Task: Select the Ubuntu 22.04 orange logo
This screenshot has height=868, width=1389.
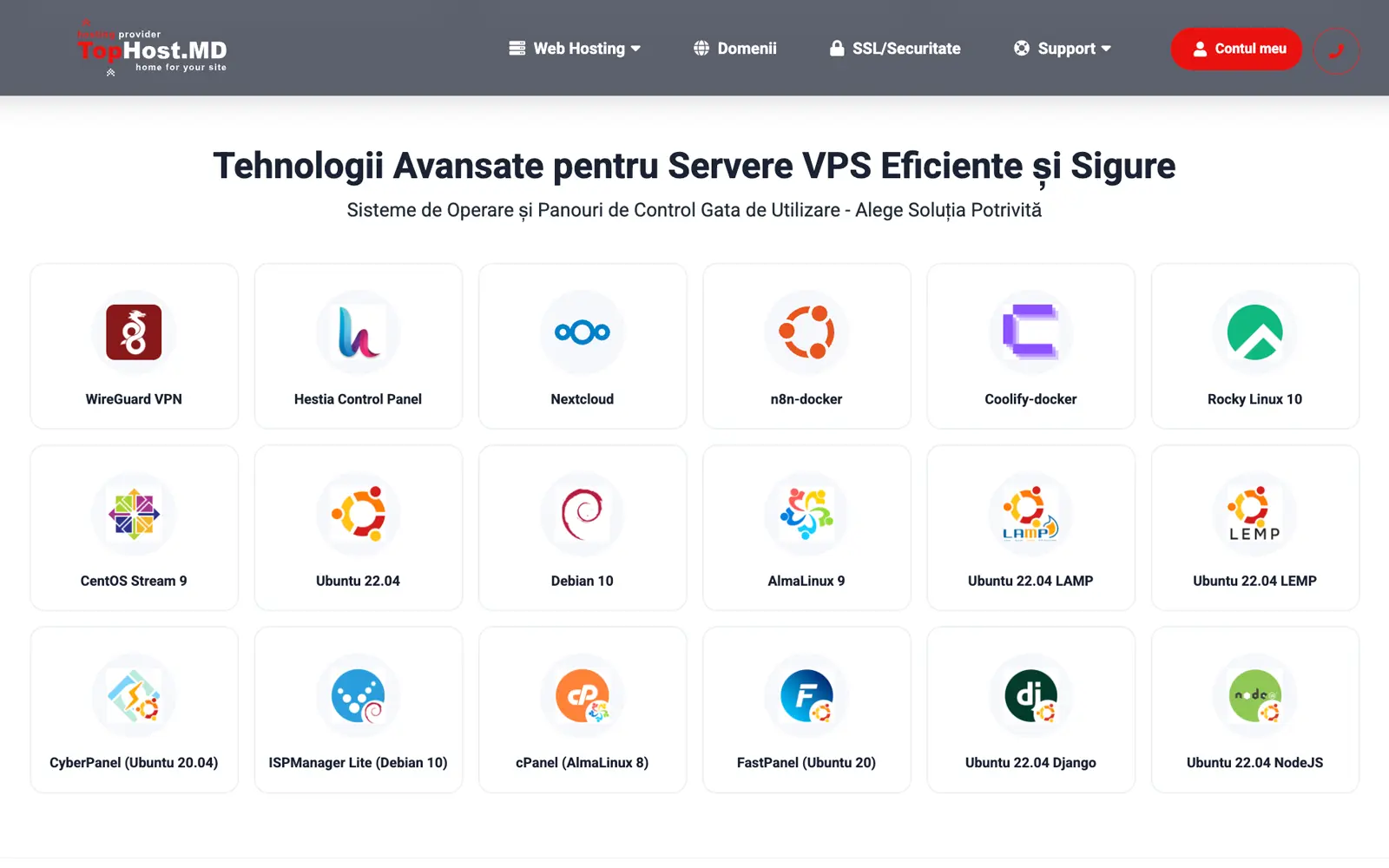Action: tap(359, 514)
